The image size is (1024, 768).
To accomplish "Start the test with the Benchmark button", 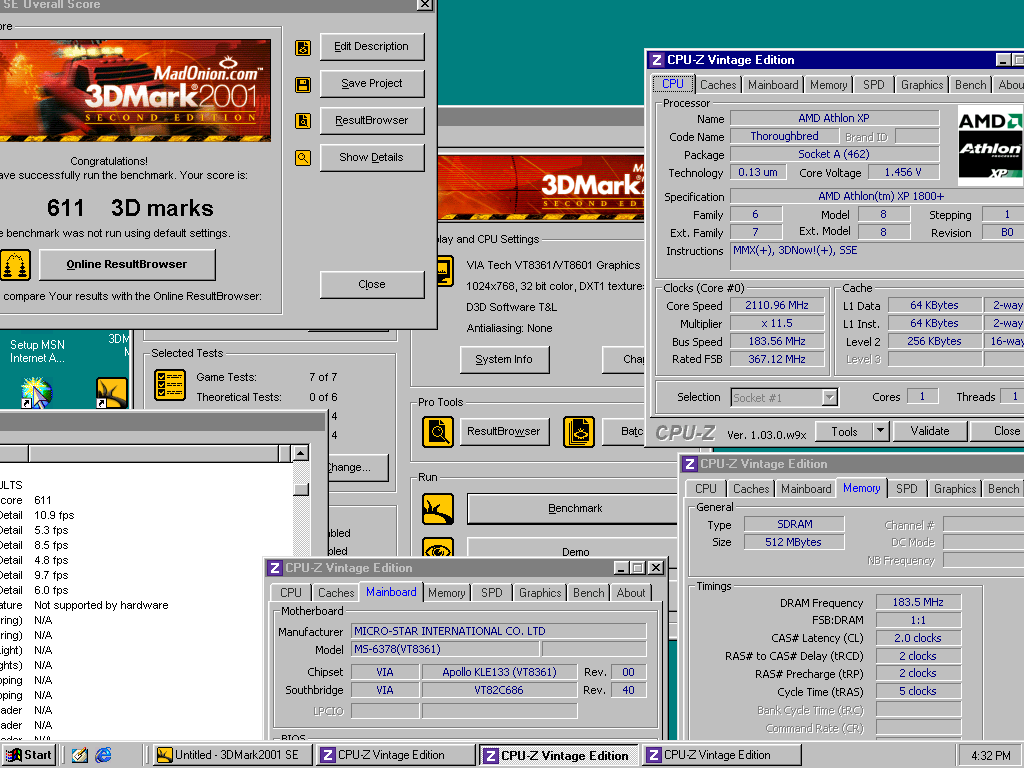I will click(575, 509).
